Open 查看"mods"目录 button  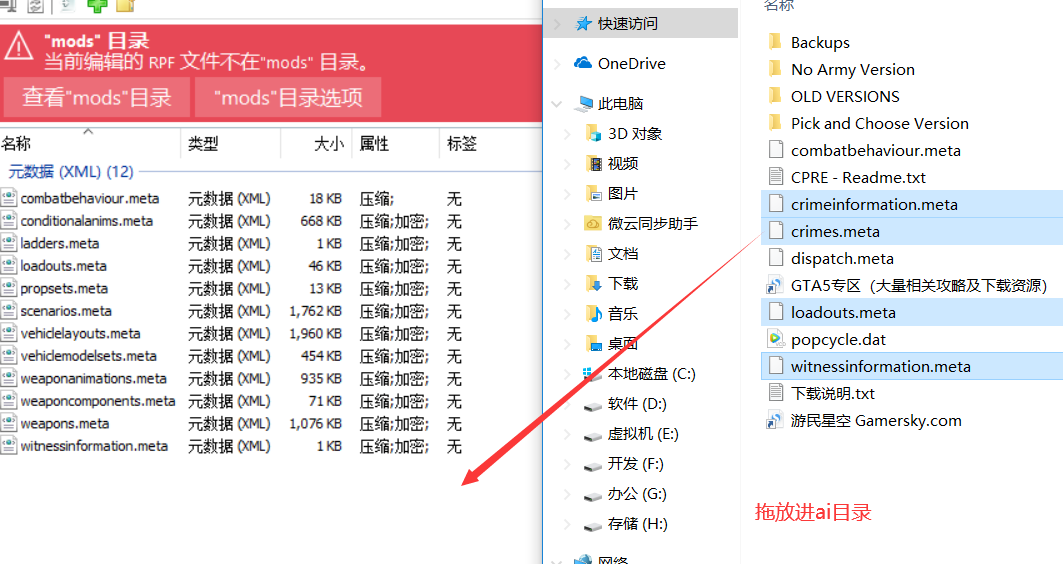(97, 98)
